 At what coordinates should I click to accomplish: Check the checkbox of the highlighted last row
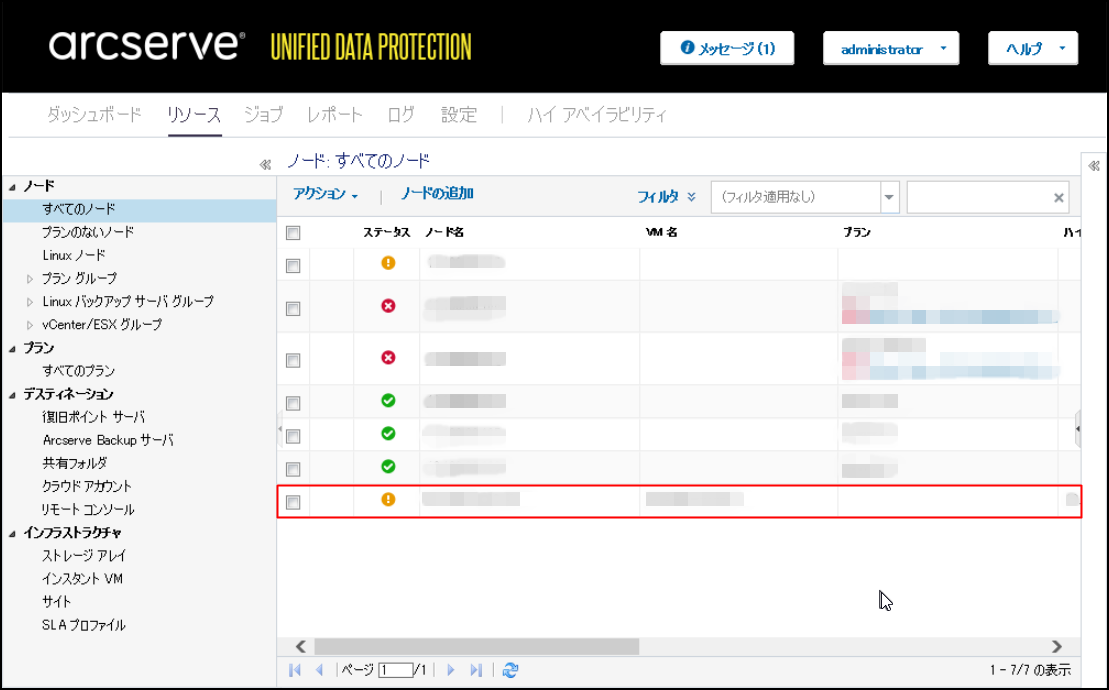tap(293, 503)
